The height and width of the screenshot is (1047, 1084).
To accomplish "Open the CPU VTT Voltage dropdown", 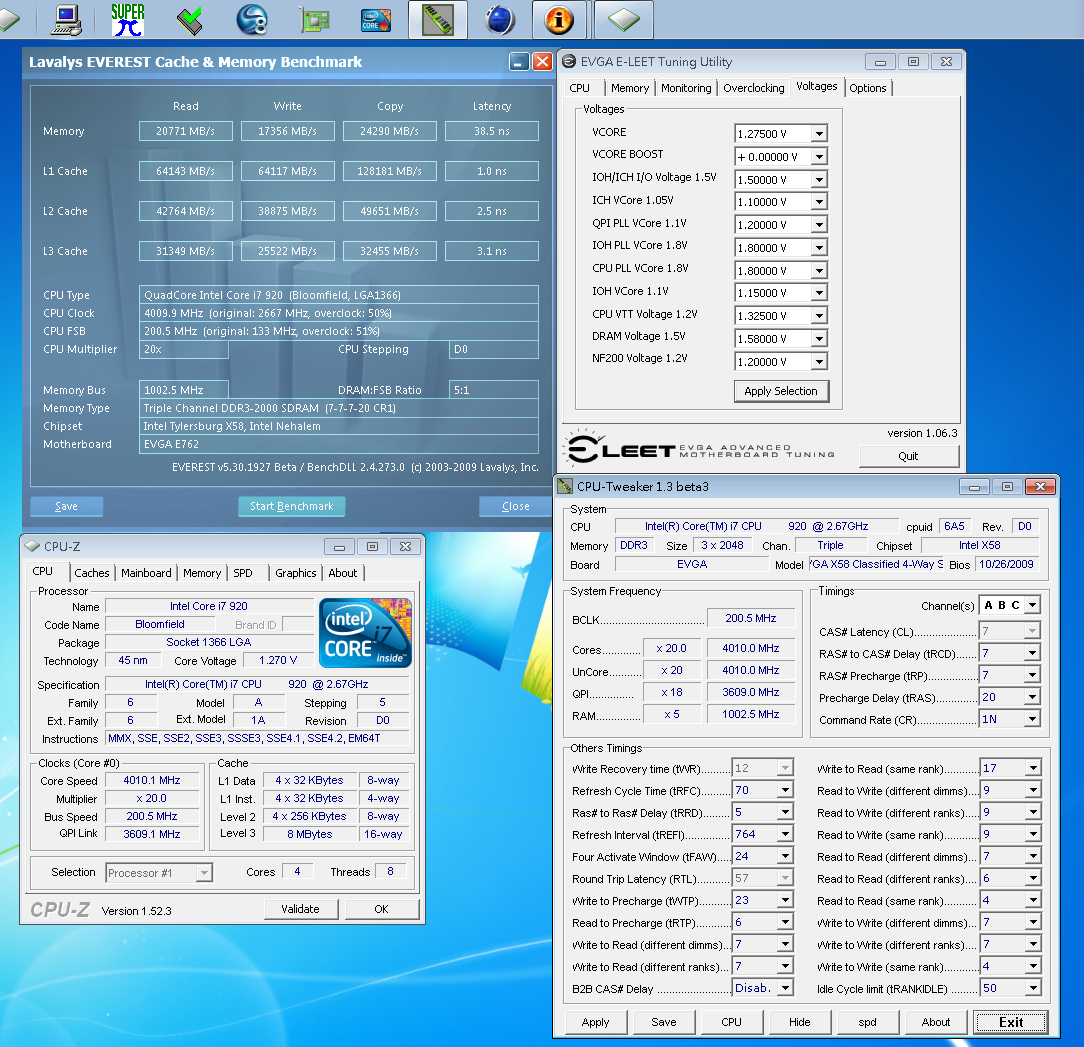I will 819,316.
